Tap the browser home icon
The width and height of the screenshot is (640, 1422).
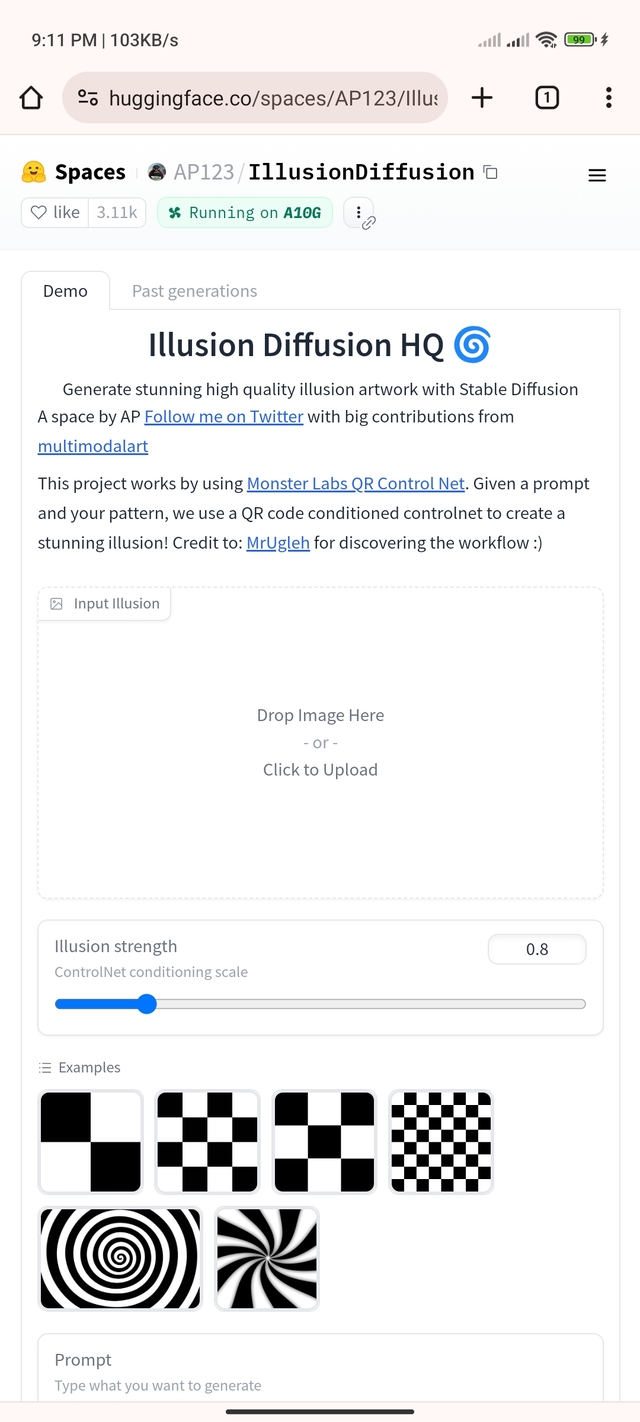[31, 97]
